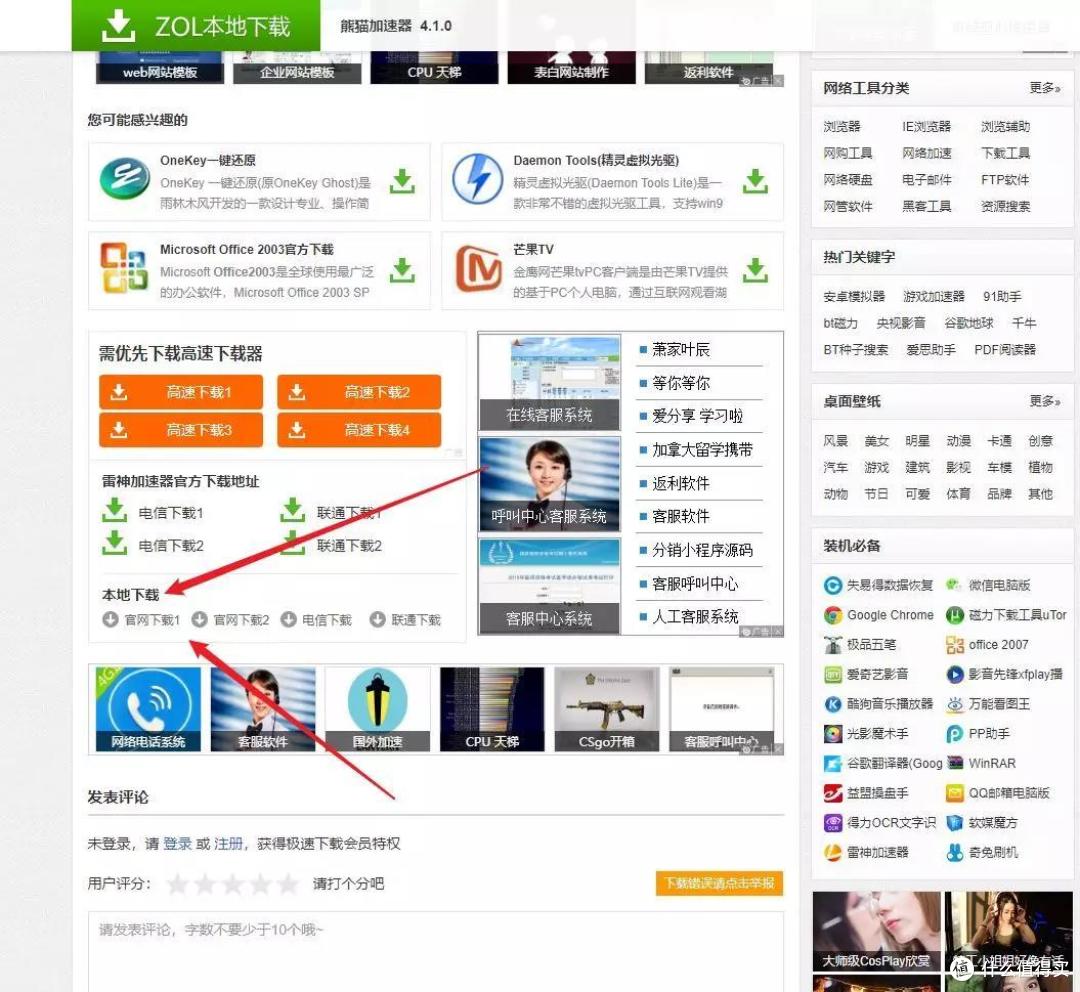Click the ZOL本地下载 green download button
This screenshot has height=992, width=1080.
point(196,25)
